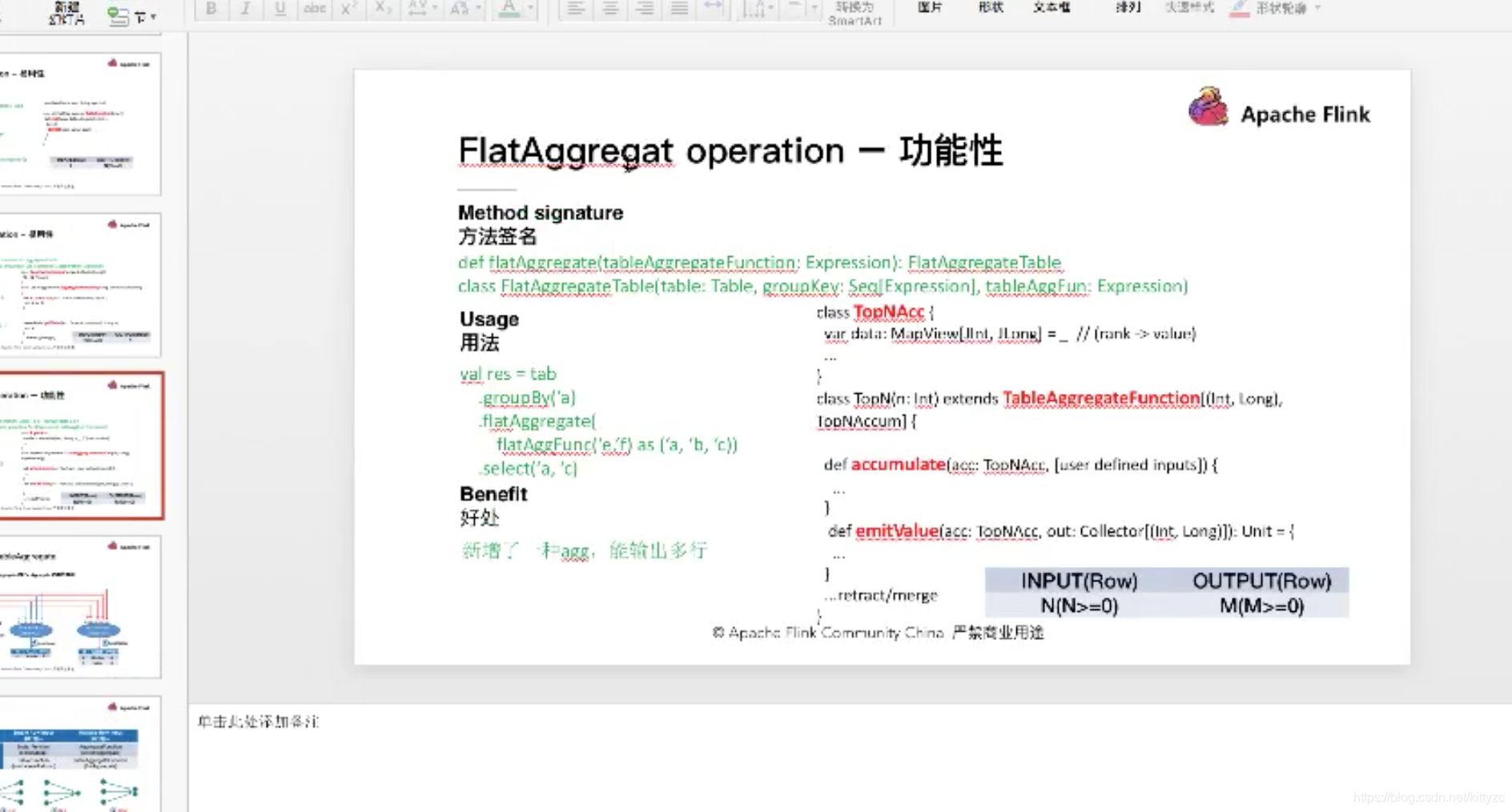The image size is (1512, 812).
Task: Click the OUTPUT(Row) table cell
Action: (x=1261, y=581)
